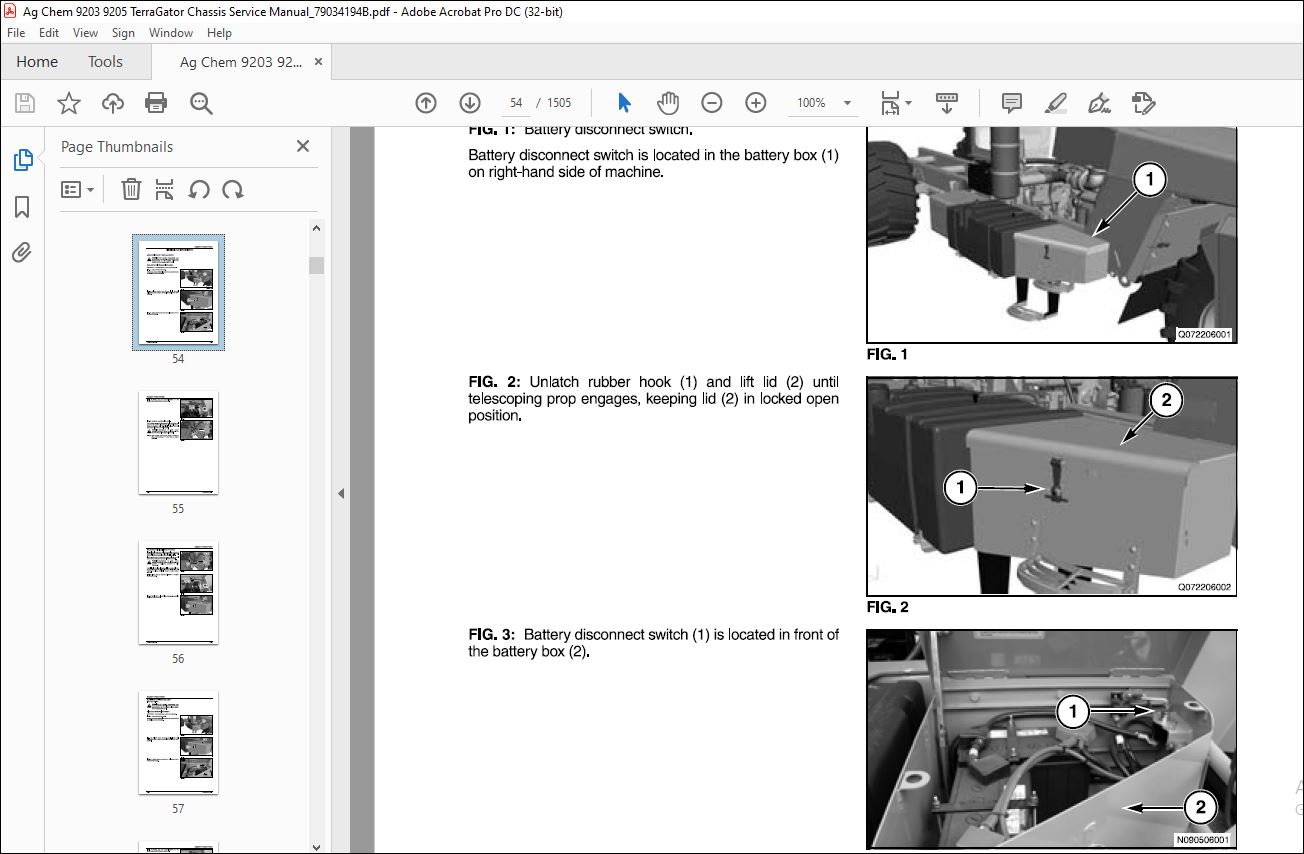Open the Edit menu
Viewport: 1304px width, 854px height.
49,33
